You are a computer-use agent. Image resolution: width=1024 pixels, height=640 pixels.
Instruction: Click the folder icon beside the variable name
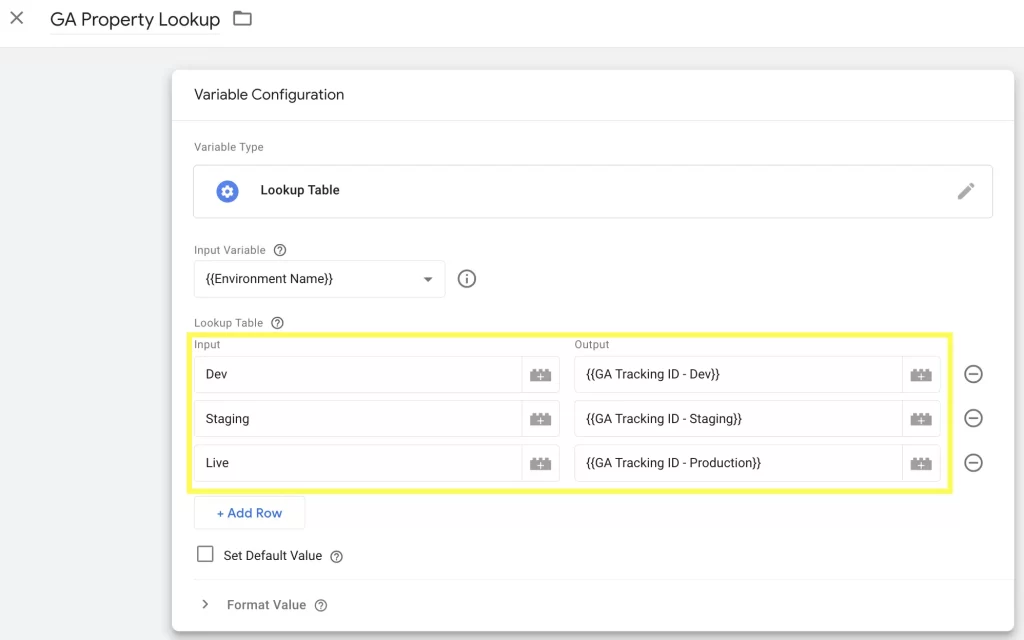click(x=242, y=18)
